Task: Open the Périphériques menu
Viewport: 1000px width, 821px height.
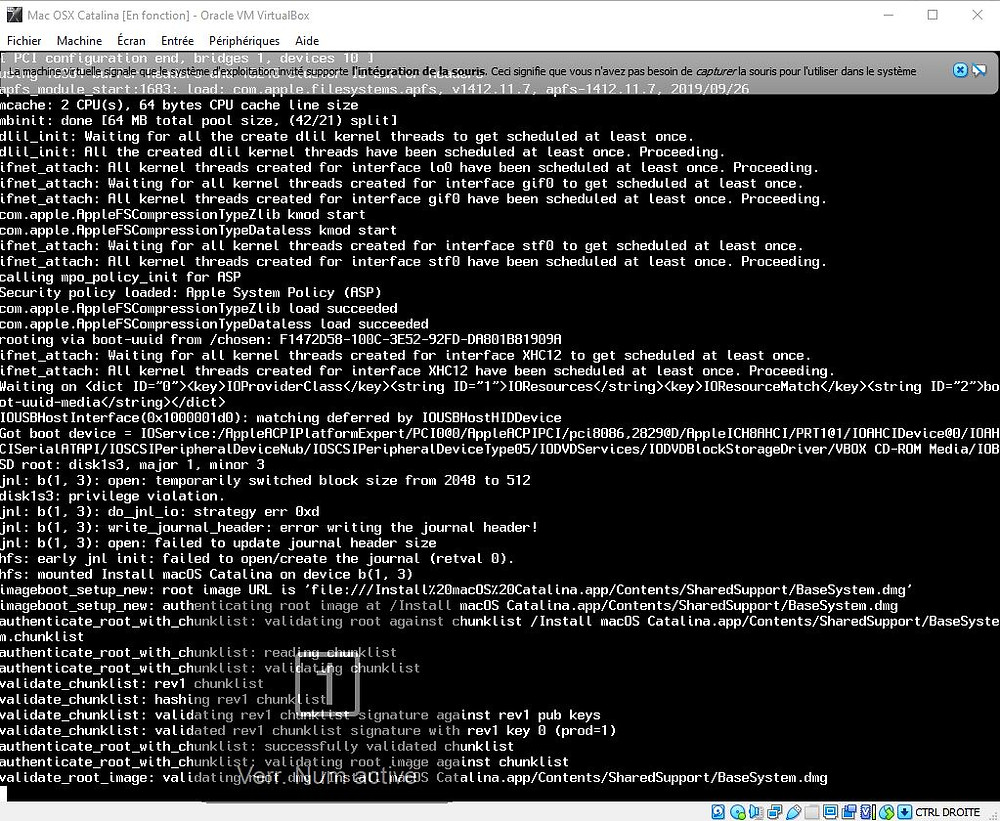Action: (244, 41)
